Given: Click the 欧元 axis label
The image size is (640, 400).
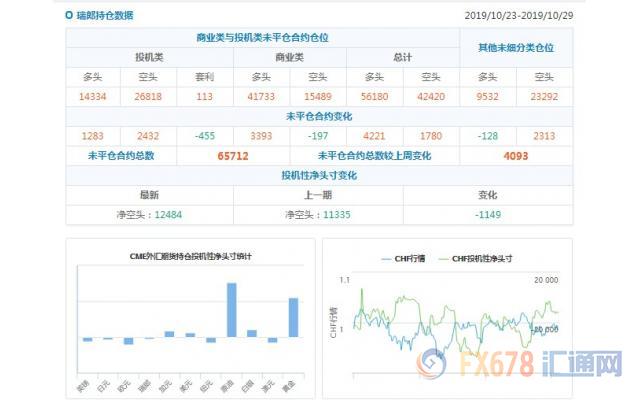Looking at the screenshot, I should 124,386.
